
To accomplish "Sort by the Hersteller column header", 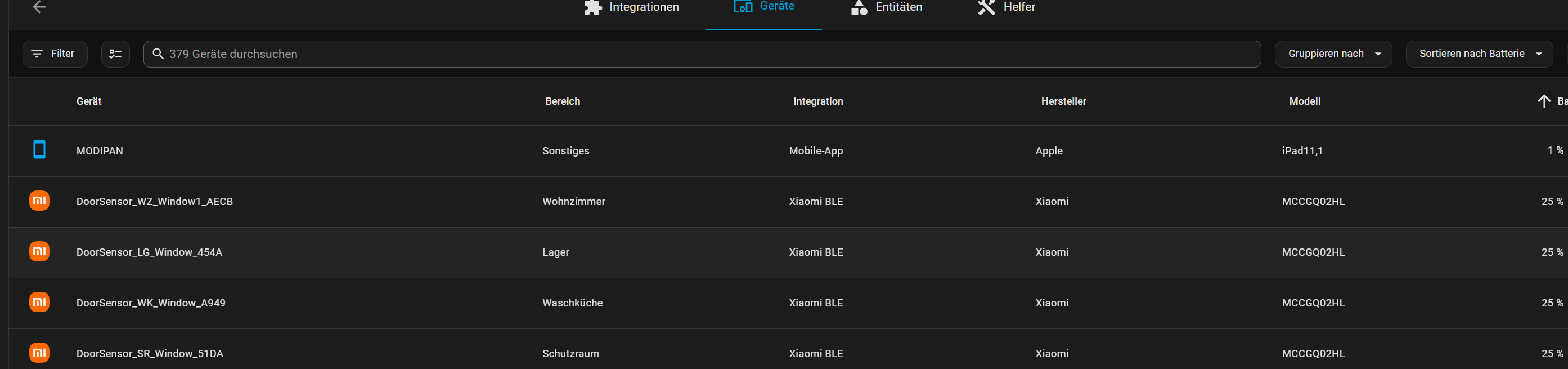I will (1063, 101).
